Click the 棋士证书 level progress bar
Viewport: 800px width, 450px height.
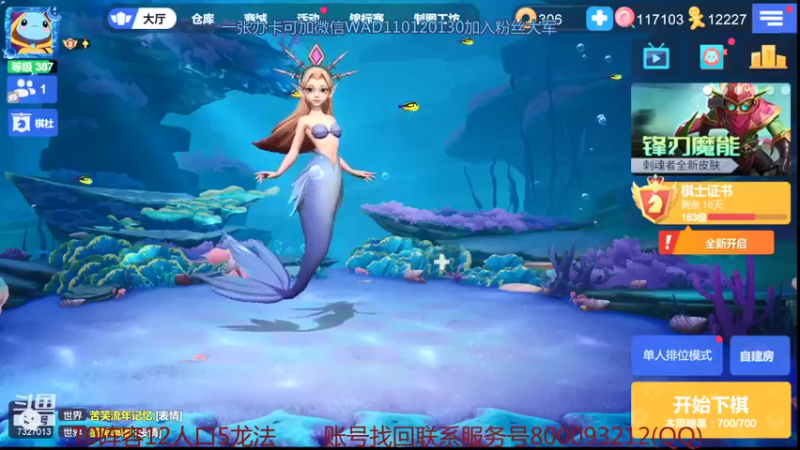click(x=747, y=217)
